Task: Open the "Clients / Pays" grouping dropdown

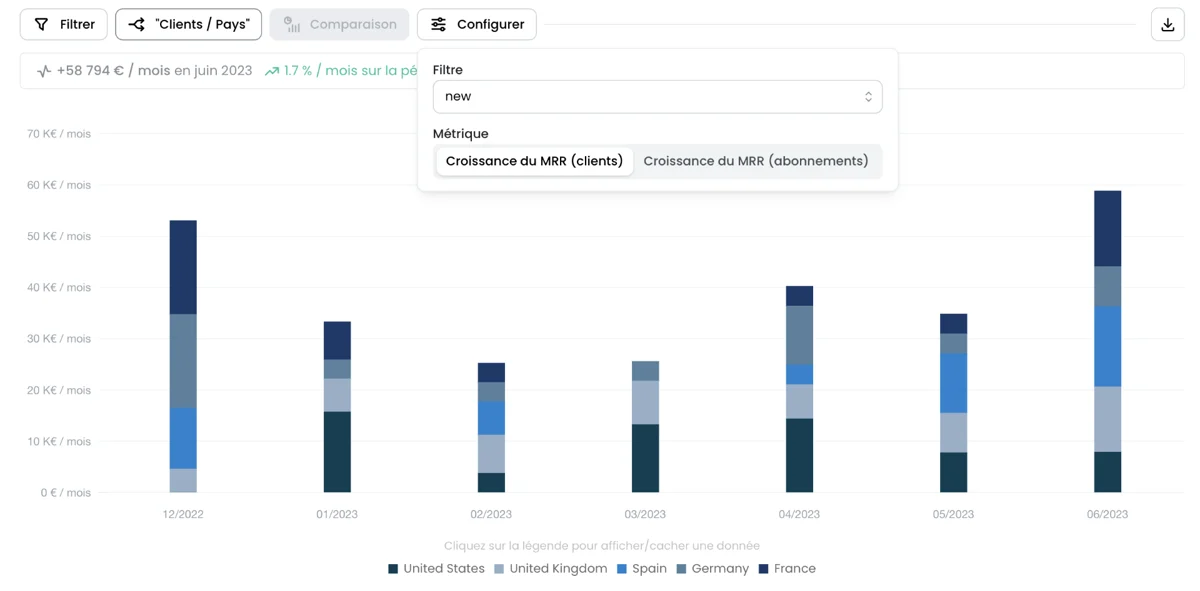Action: (189, 24)
